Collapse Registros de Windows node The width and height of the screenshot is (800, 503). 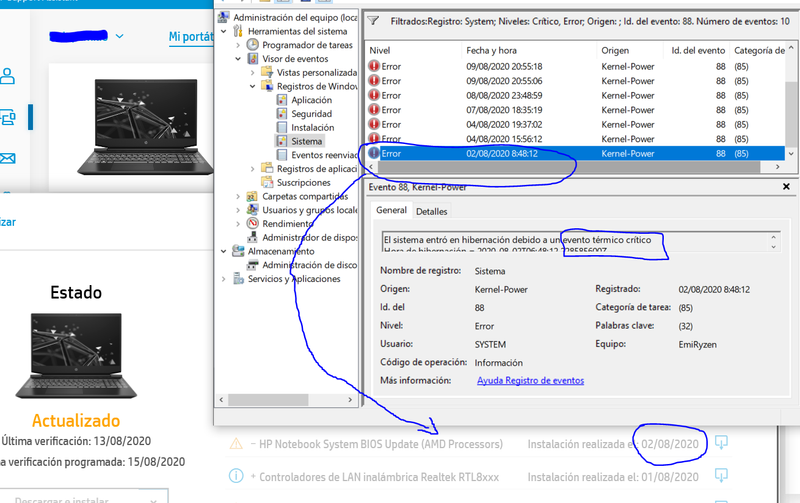pos(252,86)
